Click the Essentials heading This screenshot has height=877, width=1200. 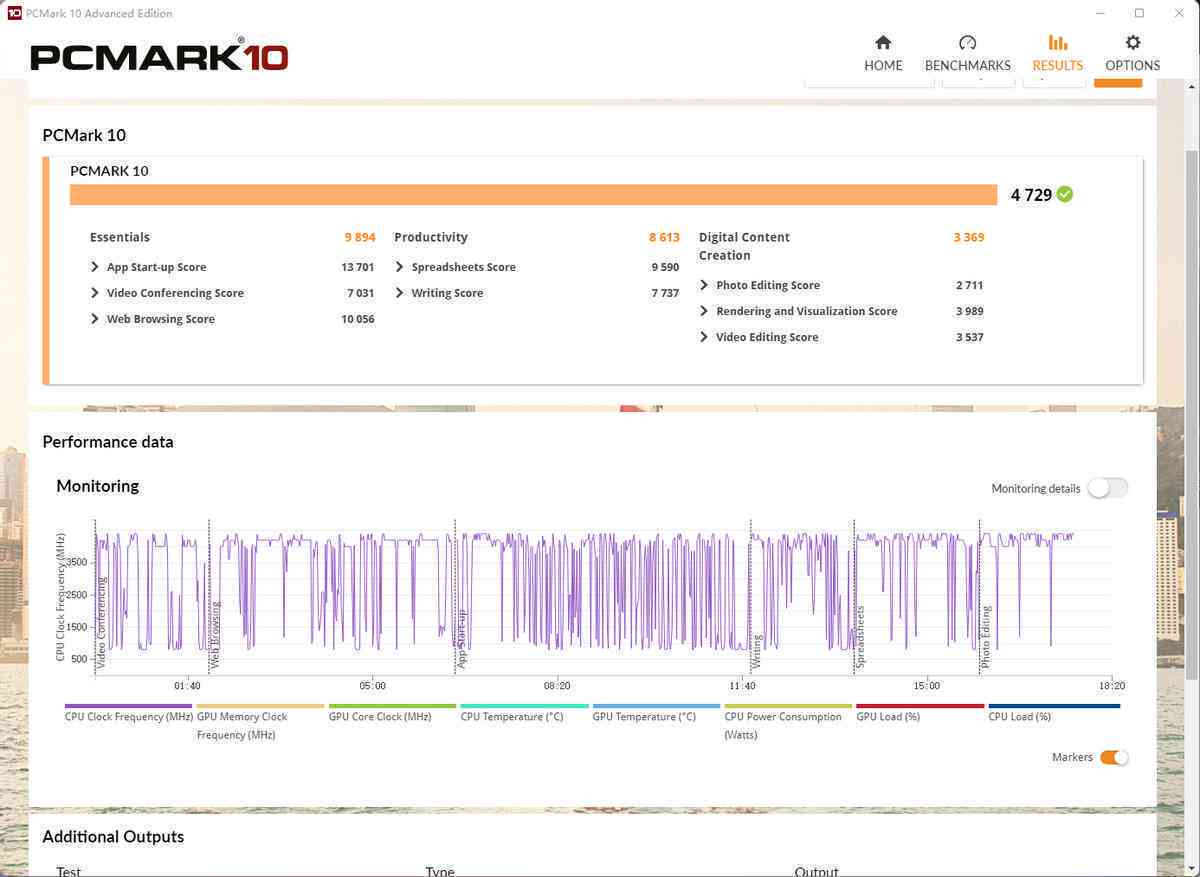click(x=120, y=237)
